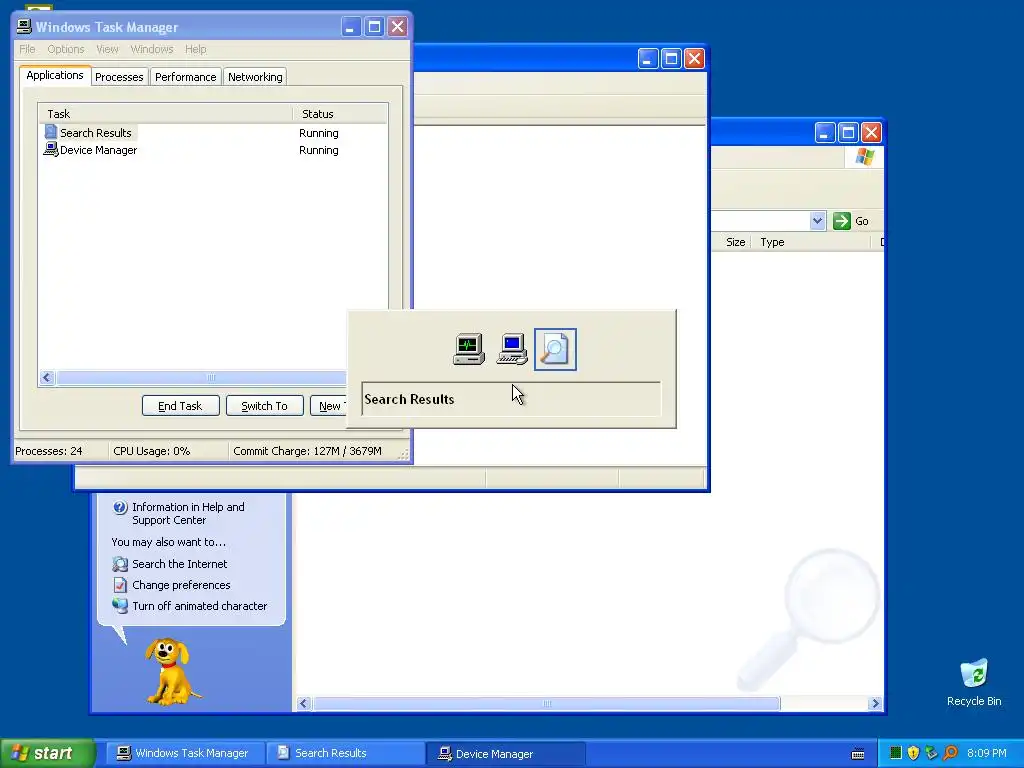Open the Options menu in Task Manager

pyautogui.click(x=66, y=49)
